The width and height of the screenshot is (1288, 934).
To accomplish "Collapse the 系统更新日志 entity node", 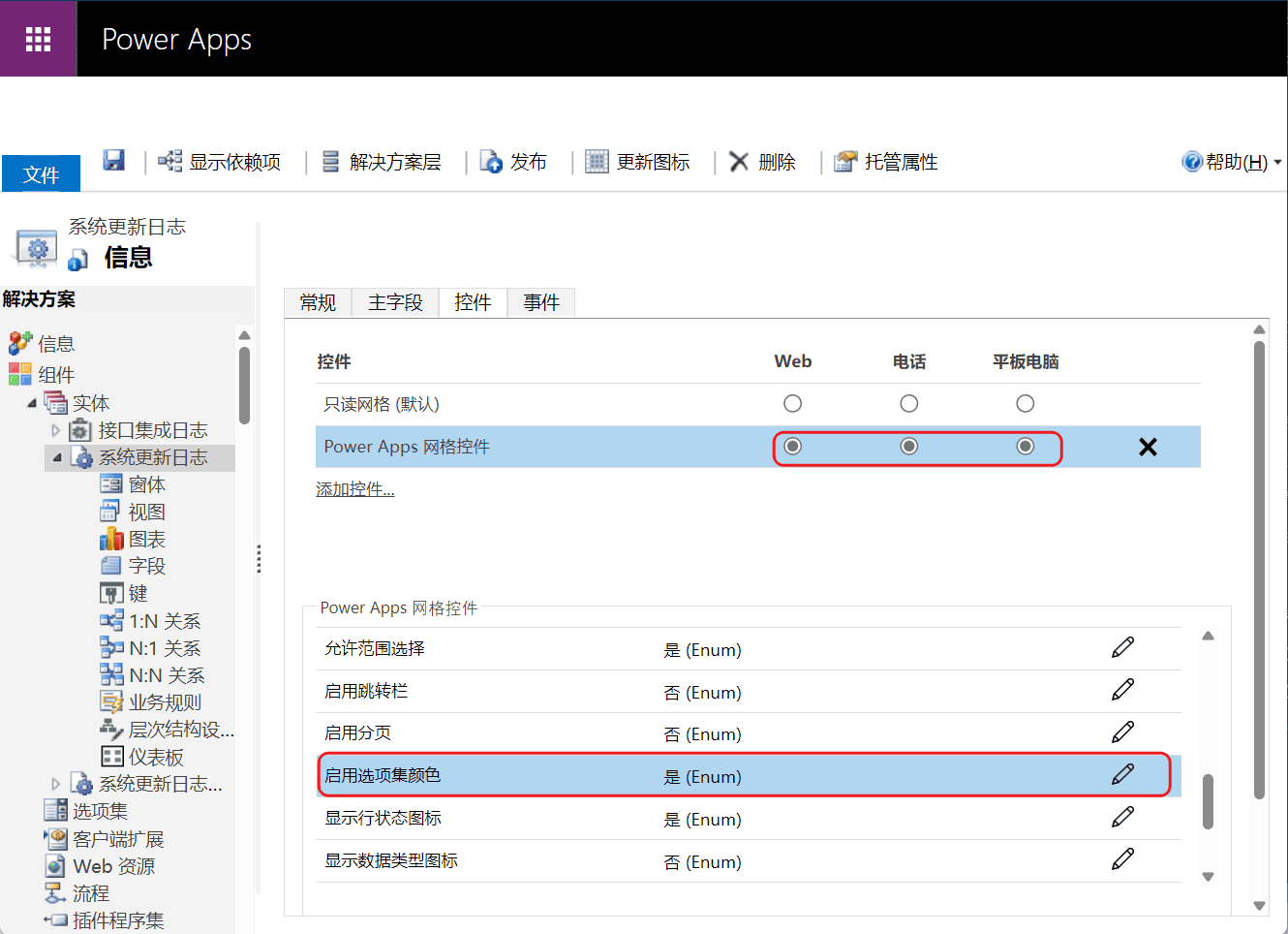I will 57,457.
